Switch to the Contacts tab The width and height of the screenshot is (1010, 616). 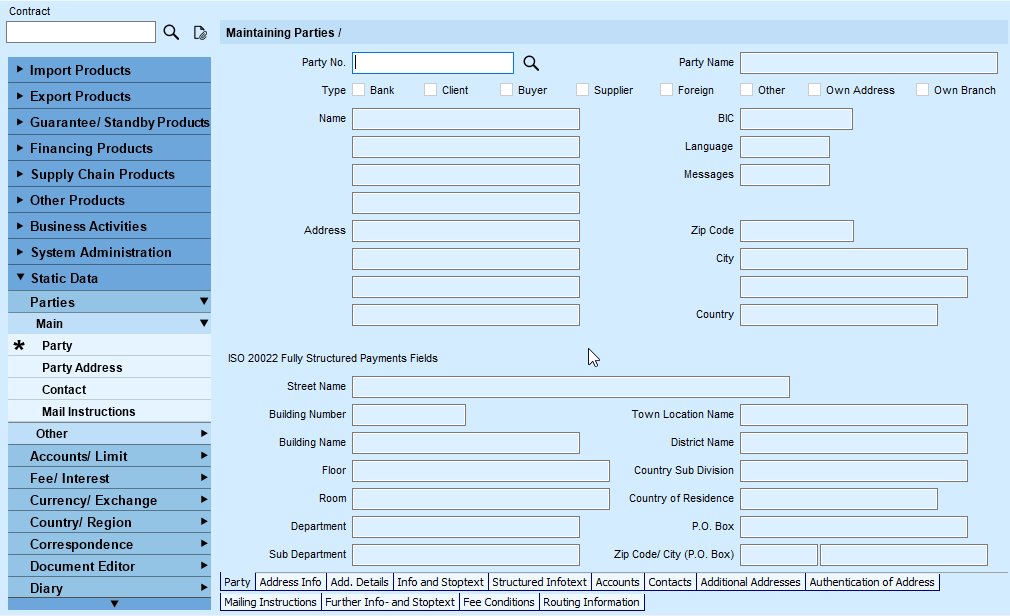(670, 582)
